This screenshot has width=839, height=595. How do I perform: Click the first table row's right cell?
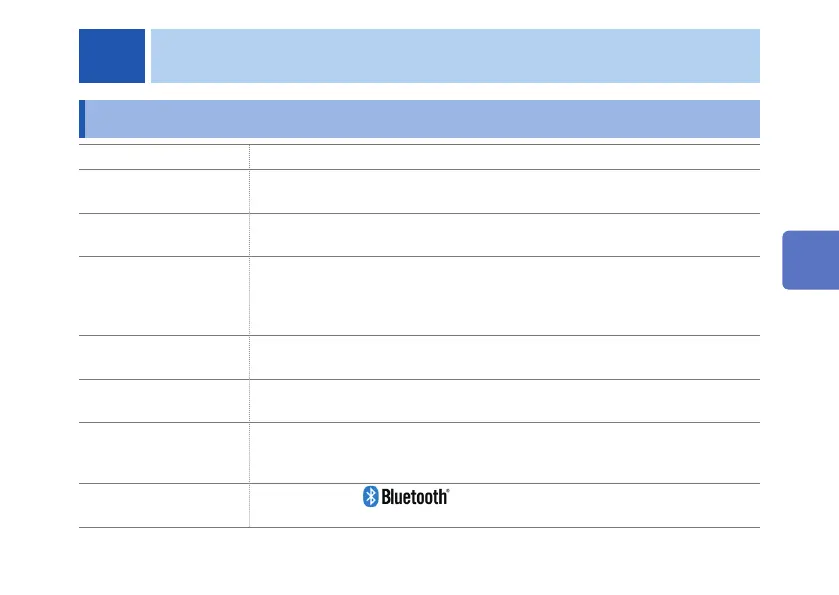[x=504, y=157]
